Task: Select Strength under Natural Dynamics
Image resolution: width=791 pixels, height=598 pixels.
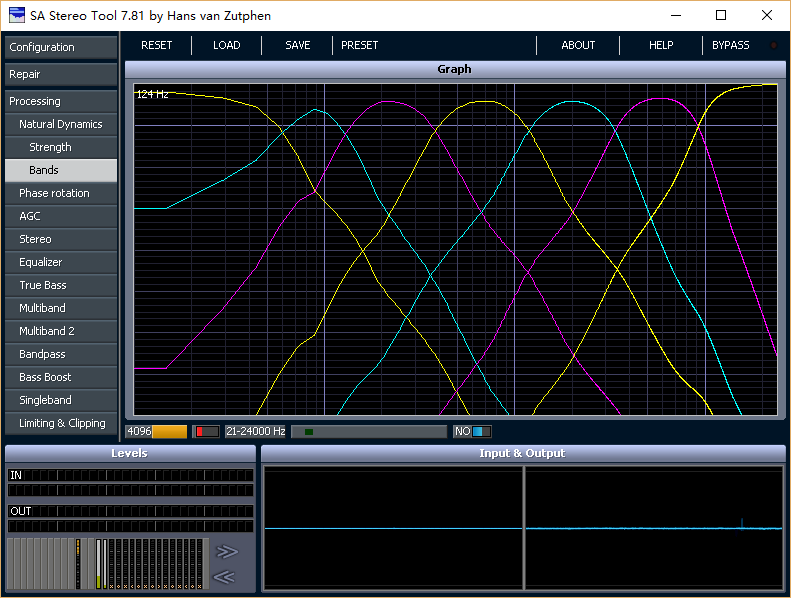Action: (x=60, y=147)
